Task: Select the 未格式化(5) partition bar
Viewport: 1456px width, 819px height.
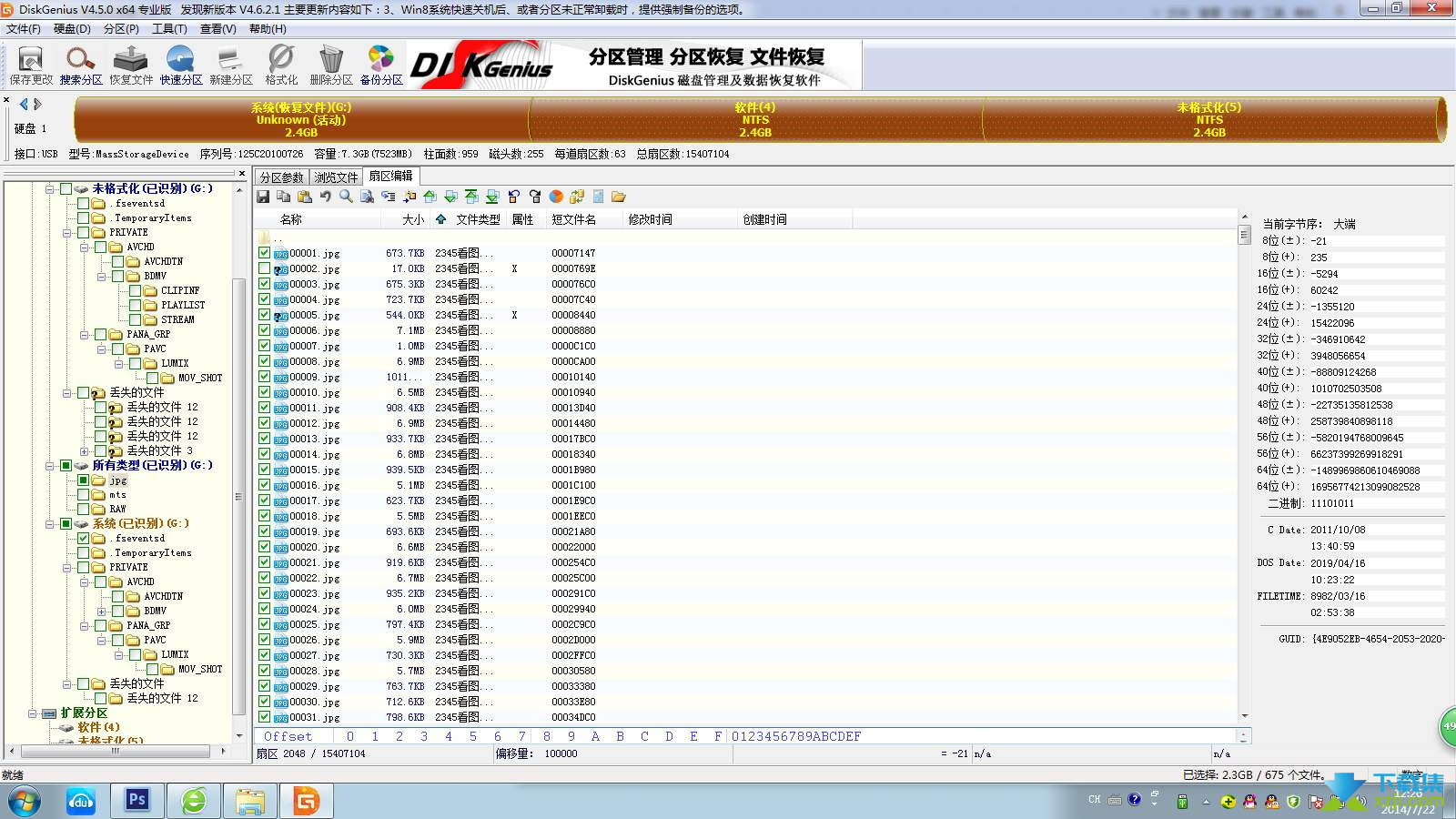Action: coord(1210,119)
